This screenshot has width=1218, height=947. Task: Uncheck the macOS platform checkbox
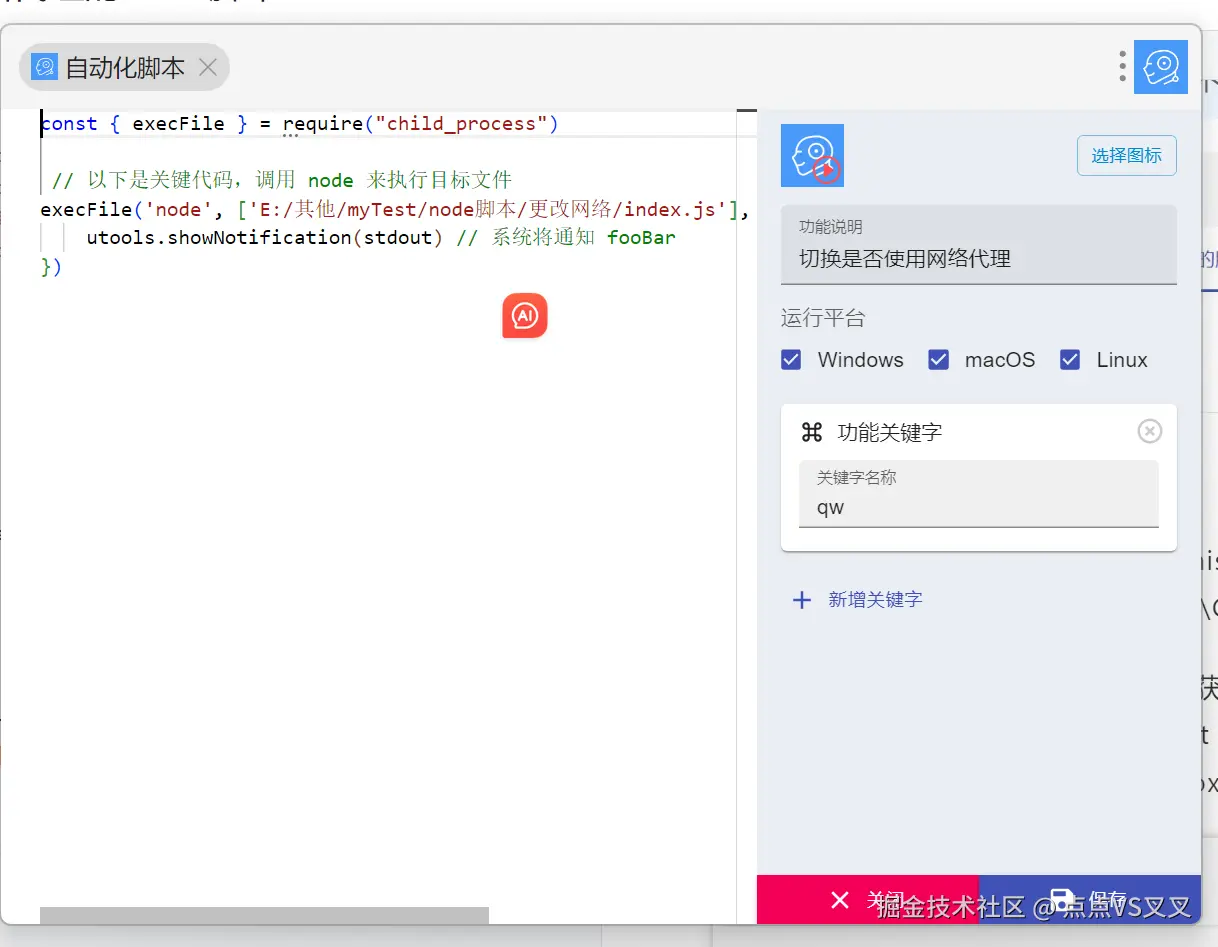pyautogui.click(x=938, y=360)
